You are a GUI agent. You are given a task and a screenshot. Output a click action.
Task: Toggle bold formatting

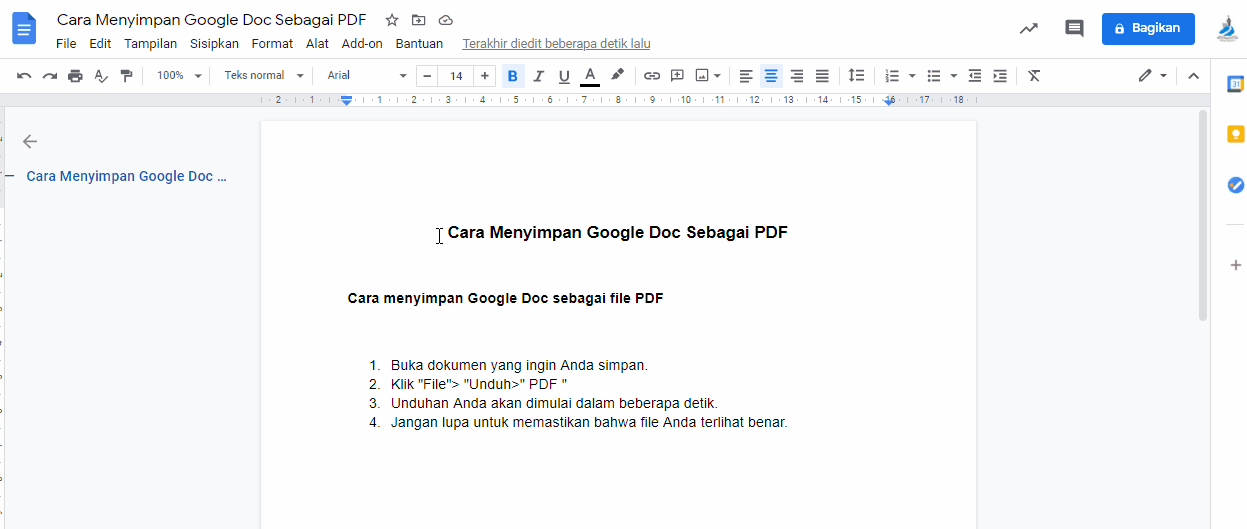[513, 76]
